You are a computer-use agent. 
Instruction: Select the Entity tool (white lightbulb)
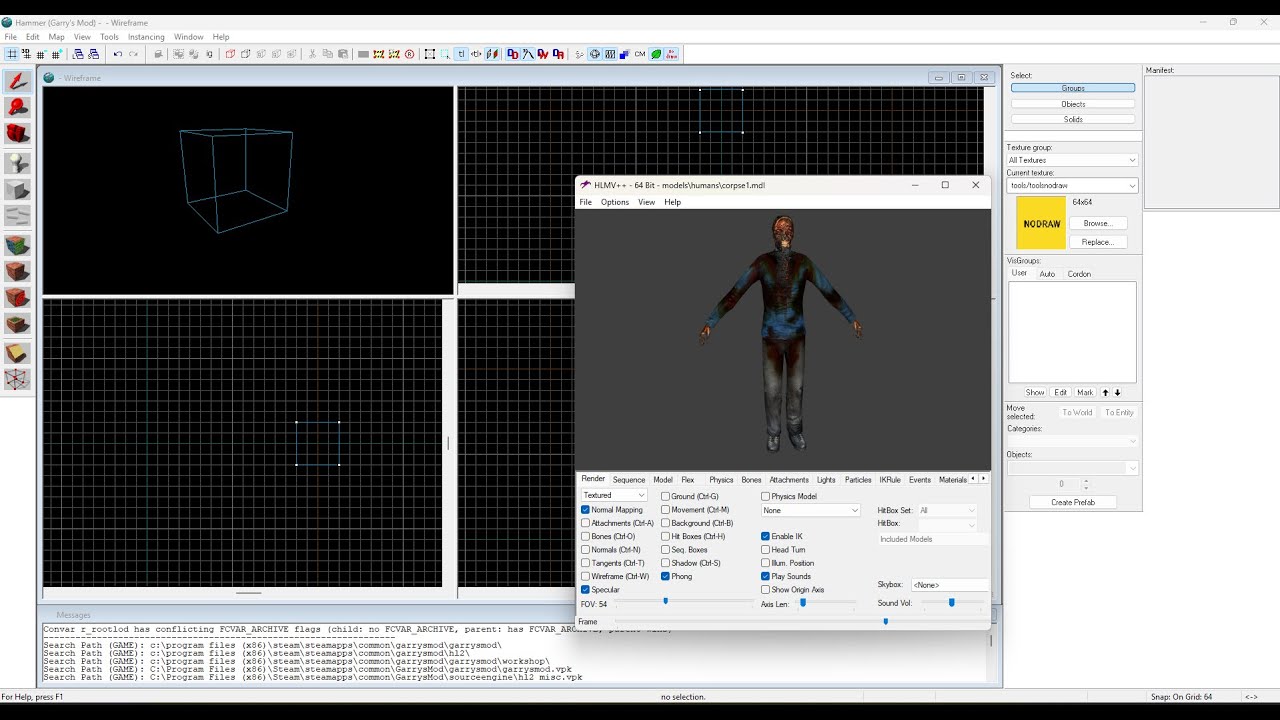coord(17,163)
